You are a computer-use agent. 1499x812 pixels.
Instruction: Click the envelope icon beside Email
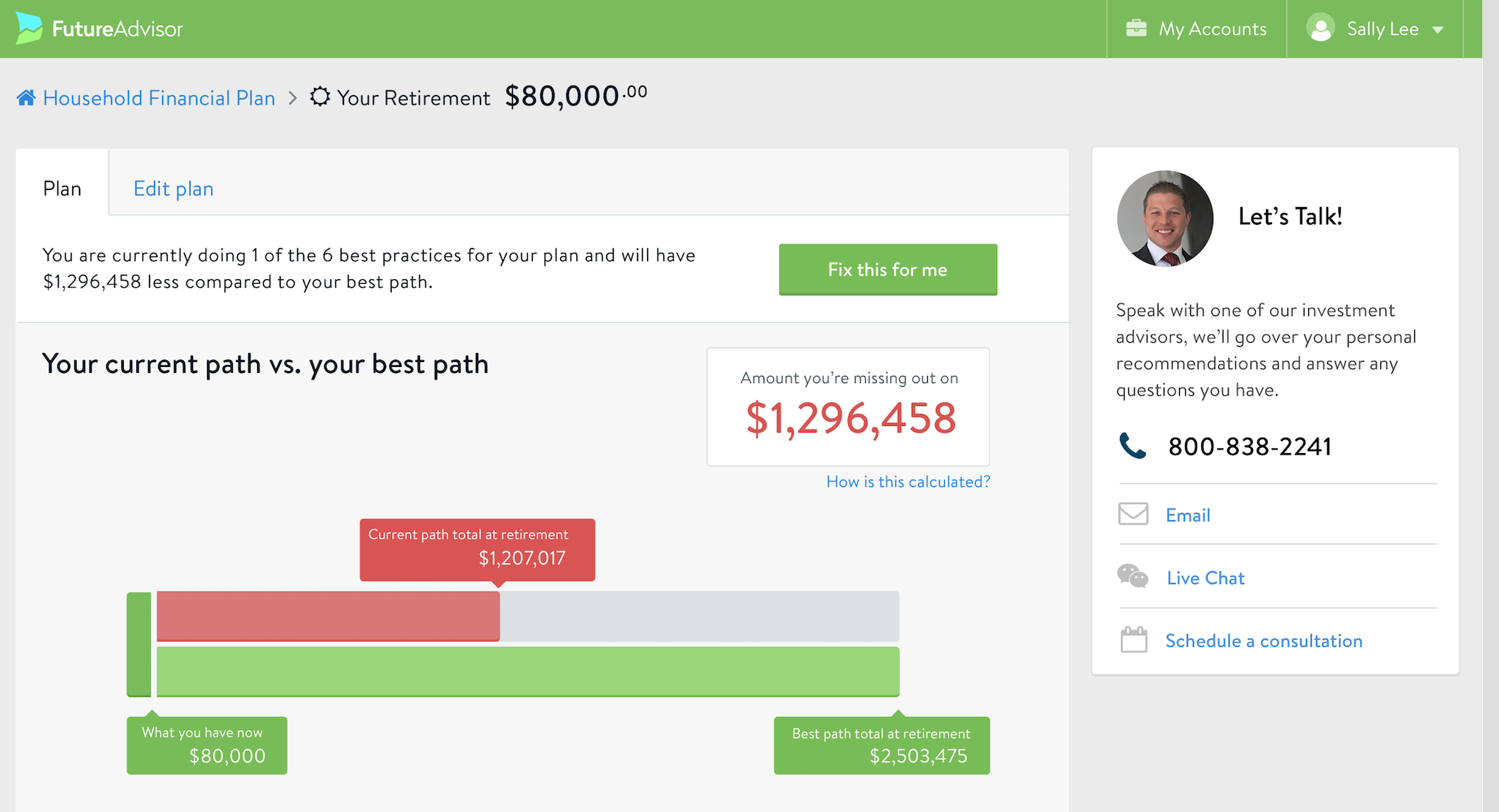click(1133, 514)
